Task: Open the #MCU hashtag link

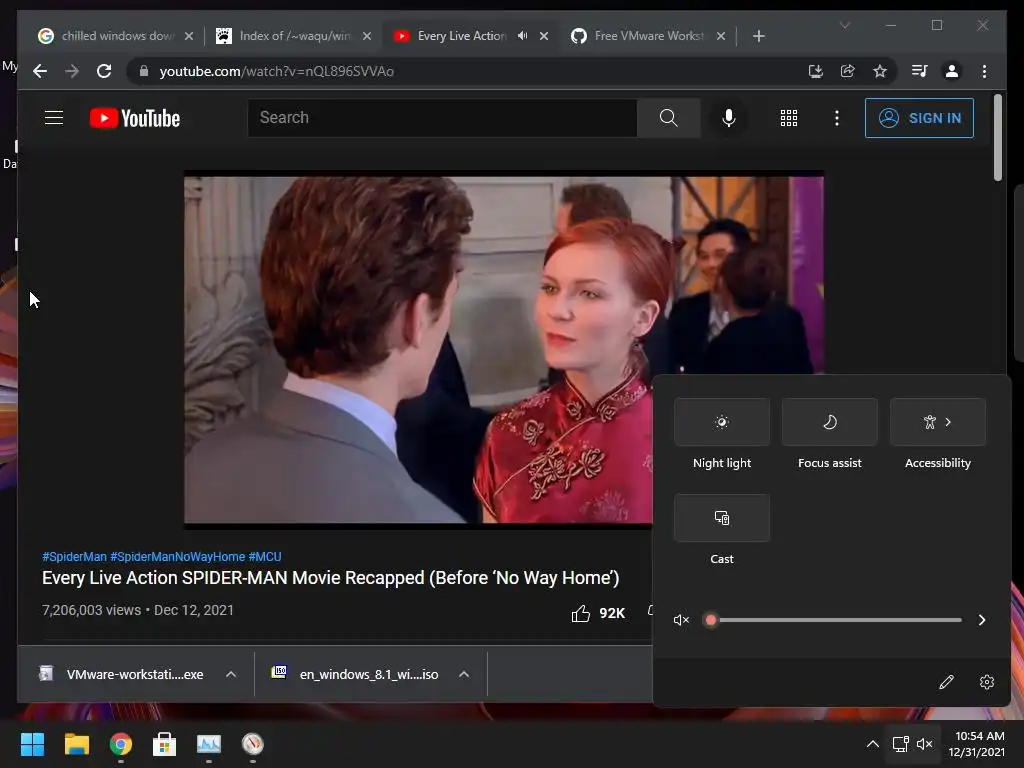Action: click(265, 556)
